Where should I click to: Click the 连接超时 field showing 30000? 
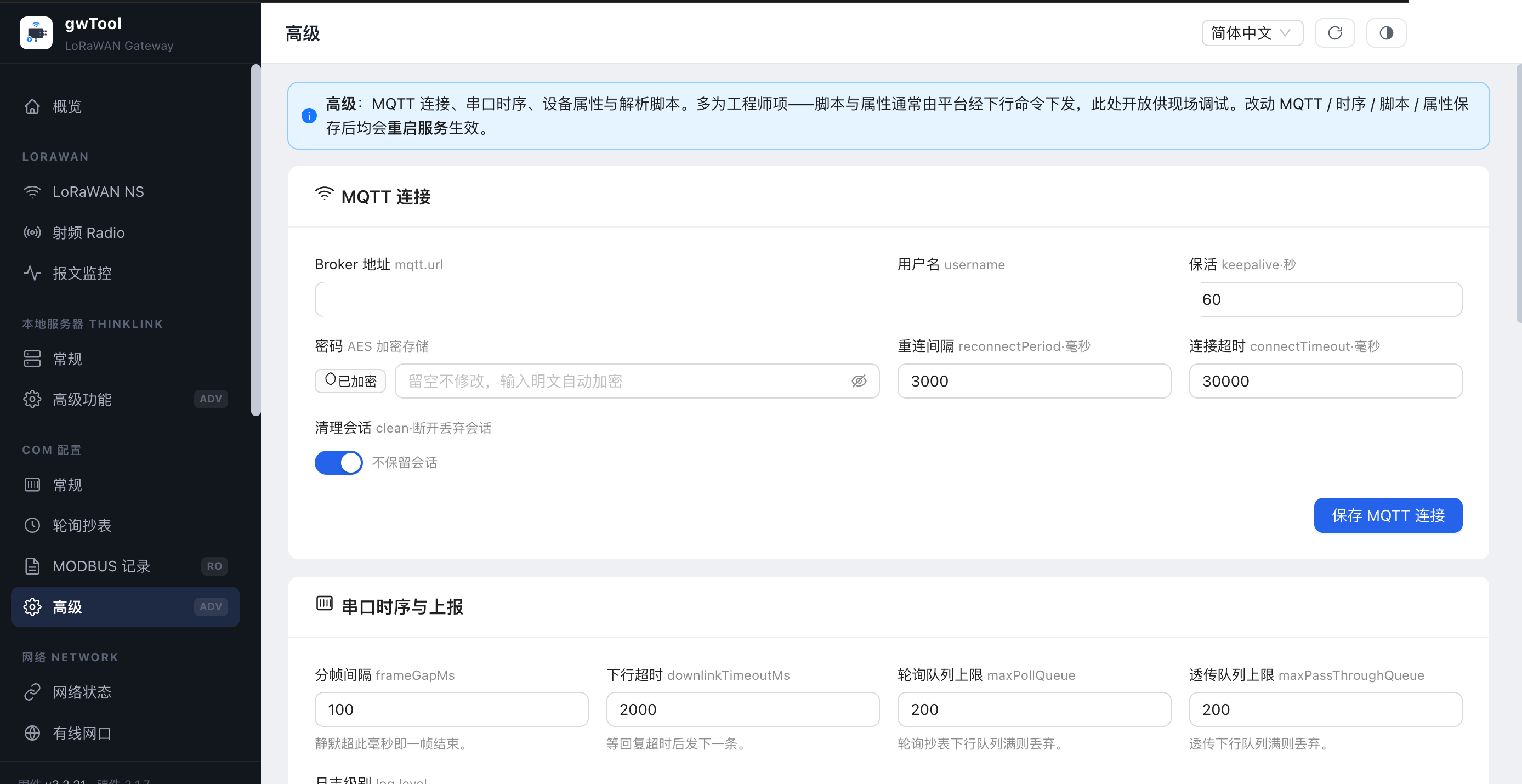click(x=1325, y=381)
